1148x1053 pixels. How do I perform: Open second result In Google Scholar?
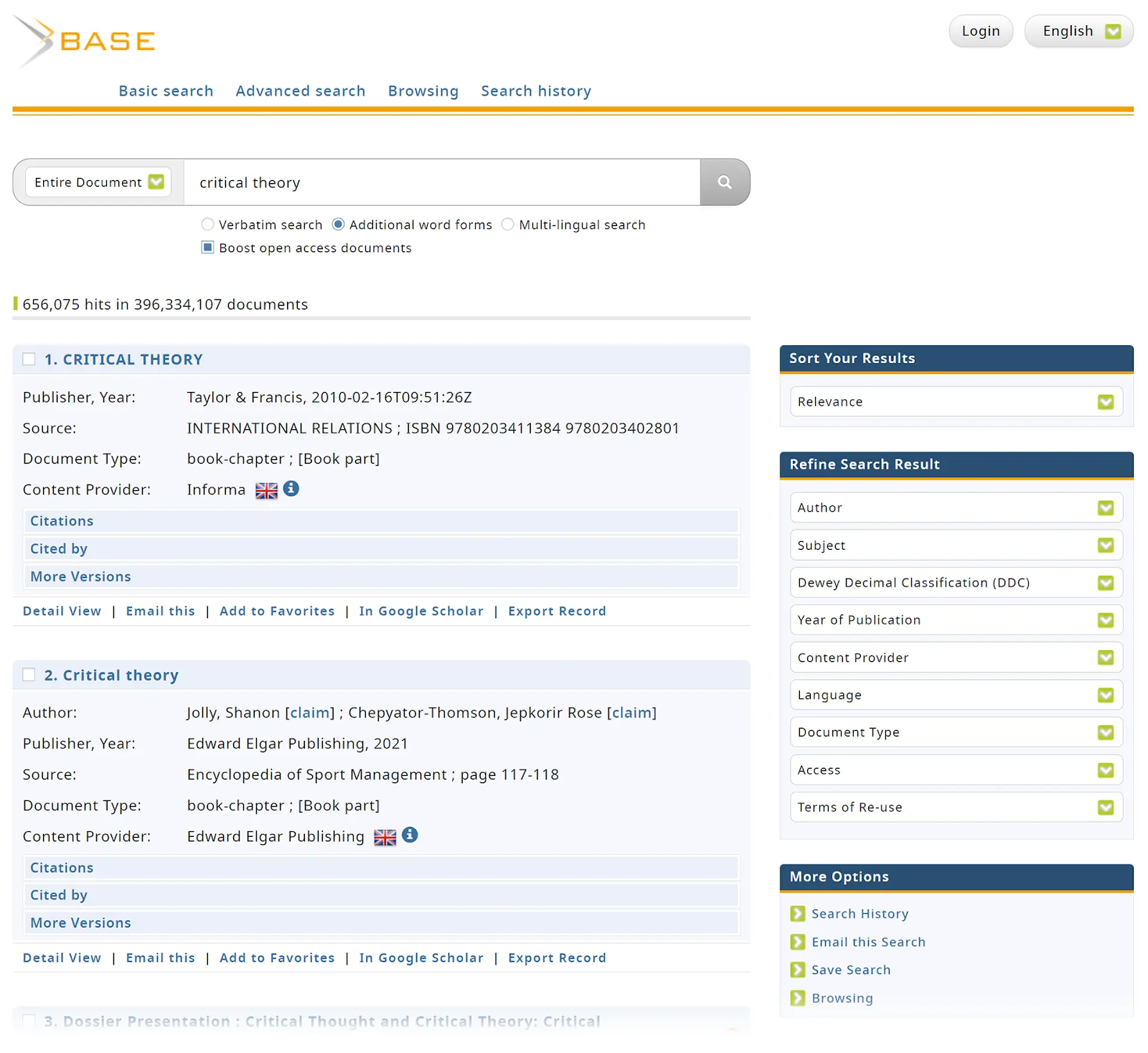pos(421,958)
